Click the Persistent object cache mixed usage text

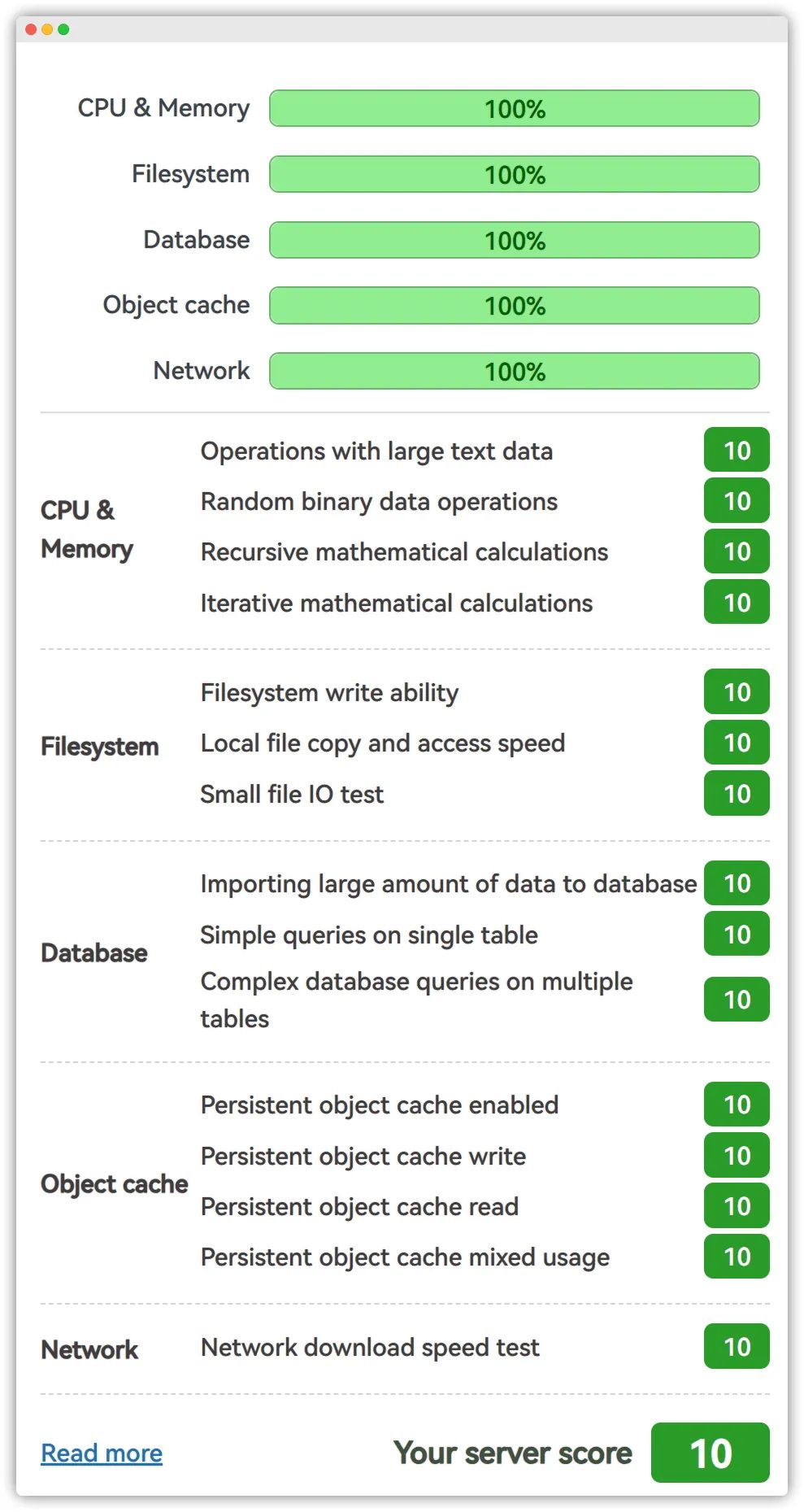click(405, 1257)
